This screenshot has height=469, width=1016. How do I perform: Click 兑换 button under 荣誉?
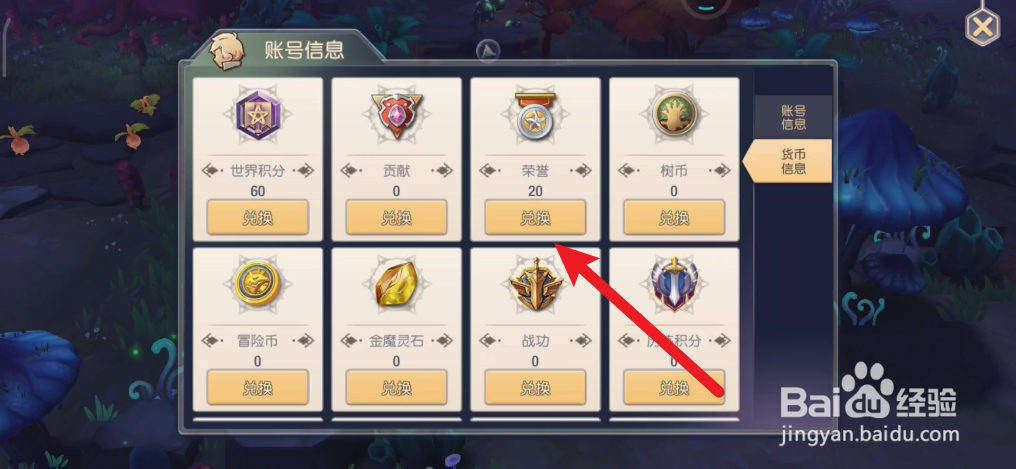coord(535,218)
